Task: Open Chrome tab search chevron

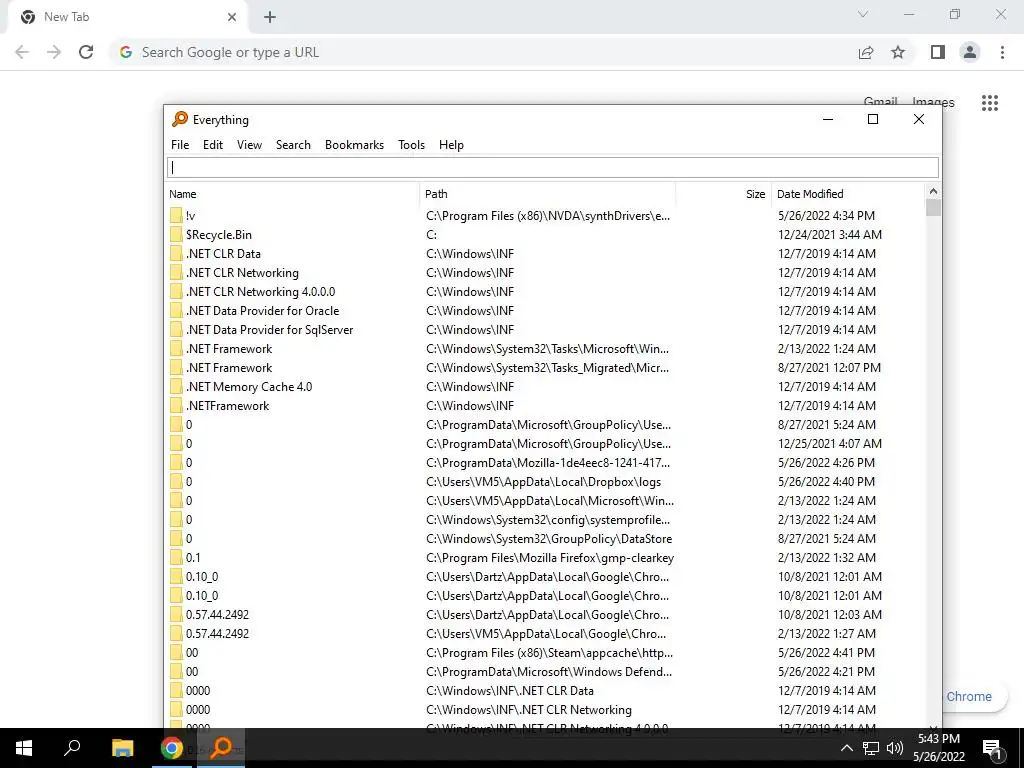Action: click(x=863, y=14)
